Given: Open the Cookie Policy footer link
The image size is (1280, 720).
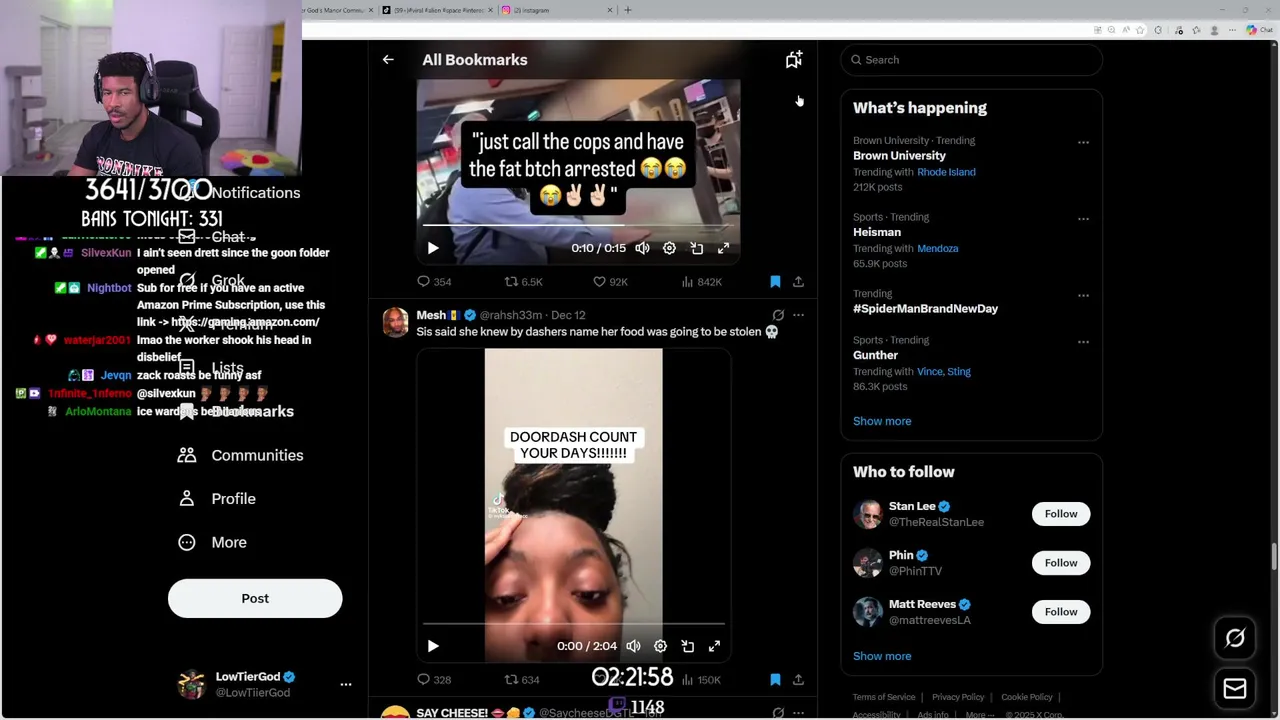Looking at the screenshot, I should (x=1027, y=697).
